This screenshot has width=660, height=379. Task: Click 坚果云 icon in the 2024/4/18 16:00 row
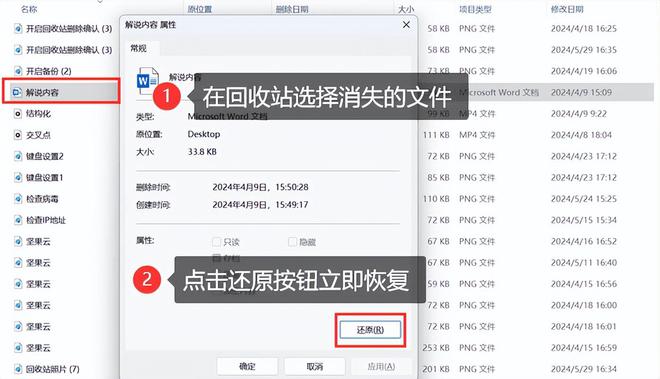click(18, 305)
